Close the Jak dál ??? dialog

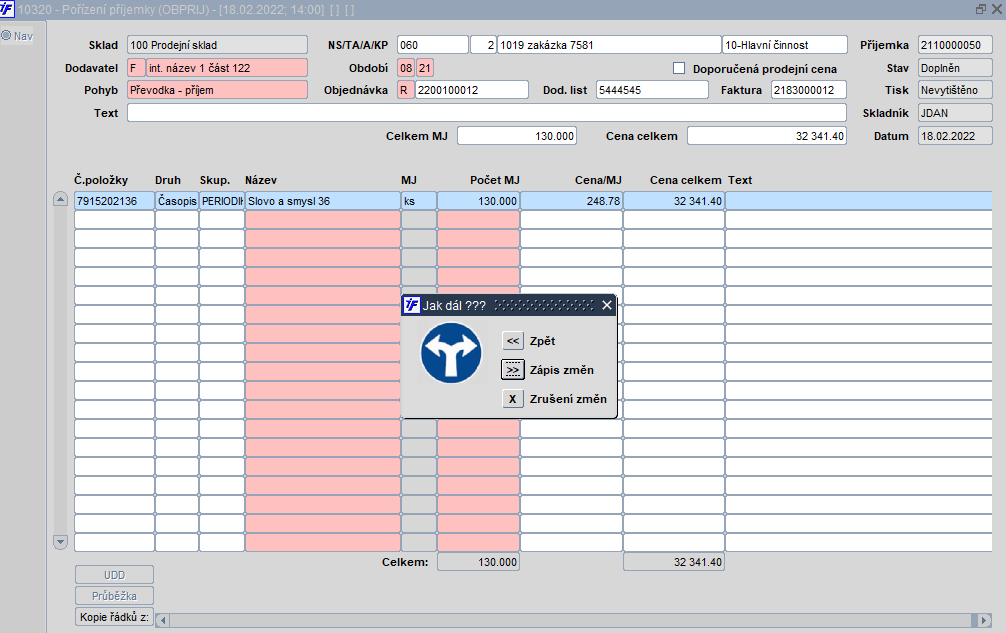[607, 305]
